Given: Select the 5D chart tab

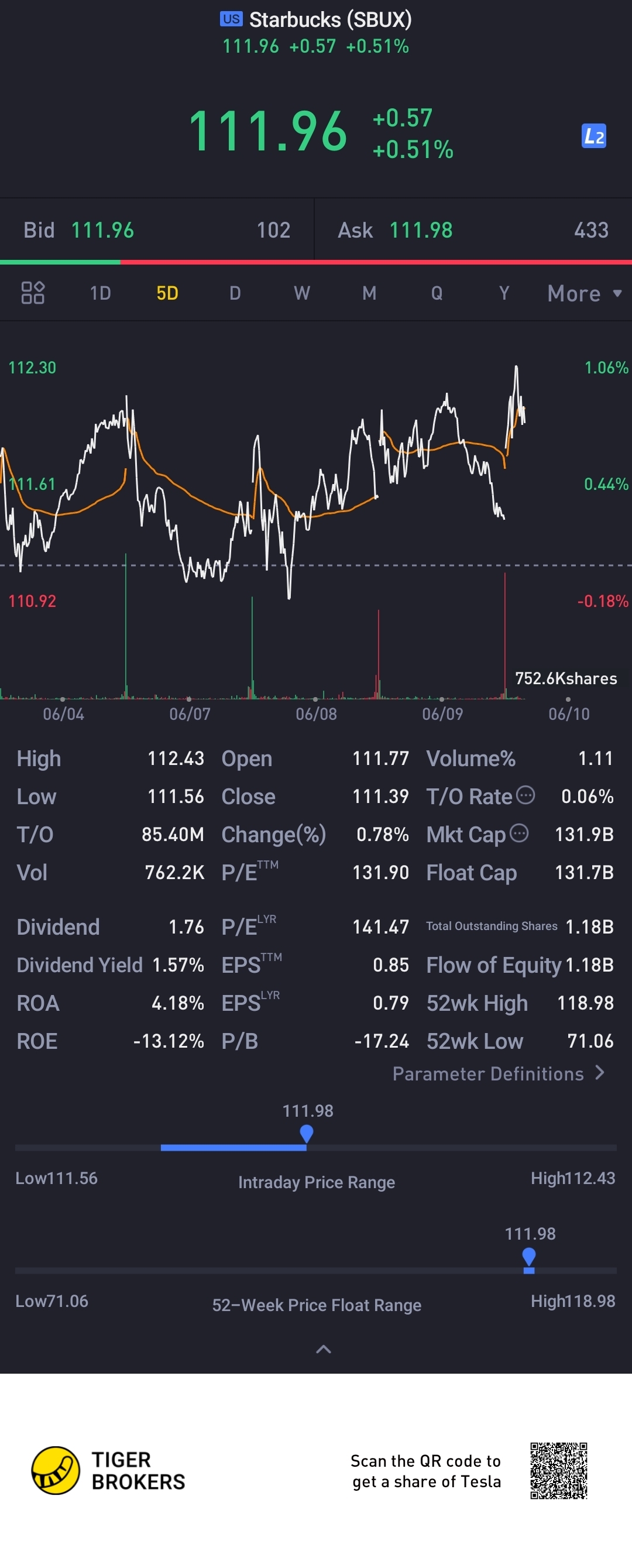Looking at the screenshot, I should click(167, 293).
